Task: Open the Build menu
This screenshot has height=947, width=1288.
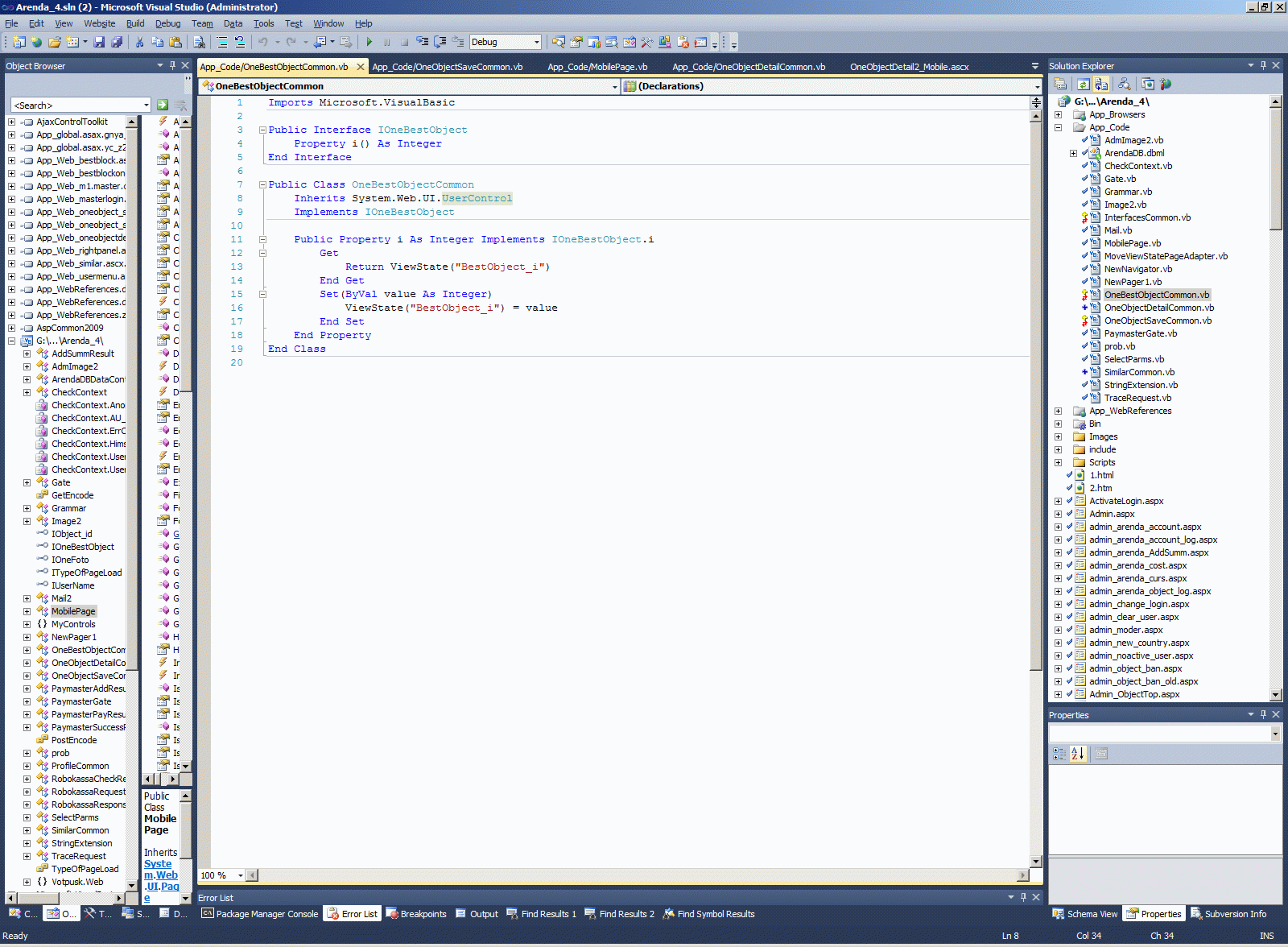Action: [x=135, y=23]
